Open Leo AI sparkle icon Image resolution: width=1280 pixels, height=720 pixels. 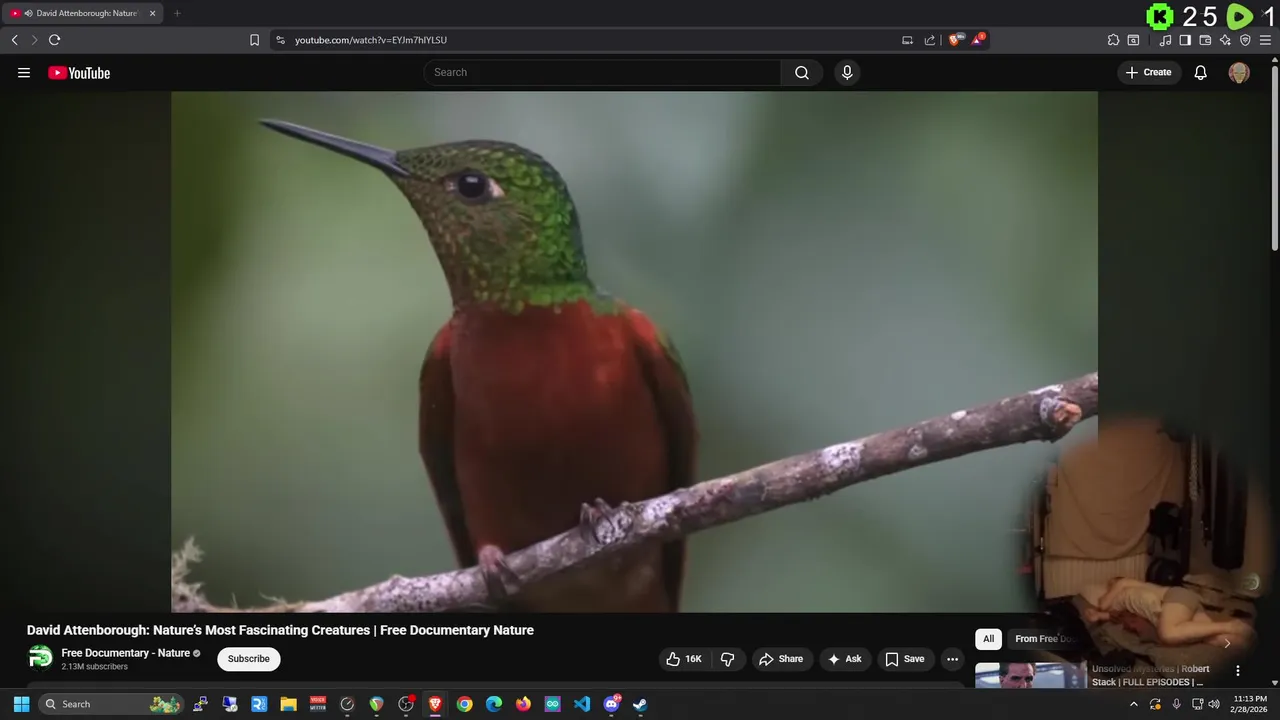[1225, 40]
